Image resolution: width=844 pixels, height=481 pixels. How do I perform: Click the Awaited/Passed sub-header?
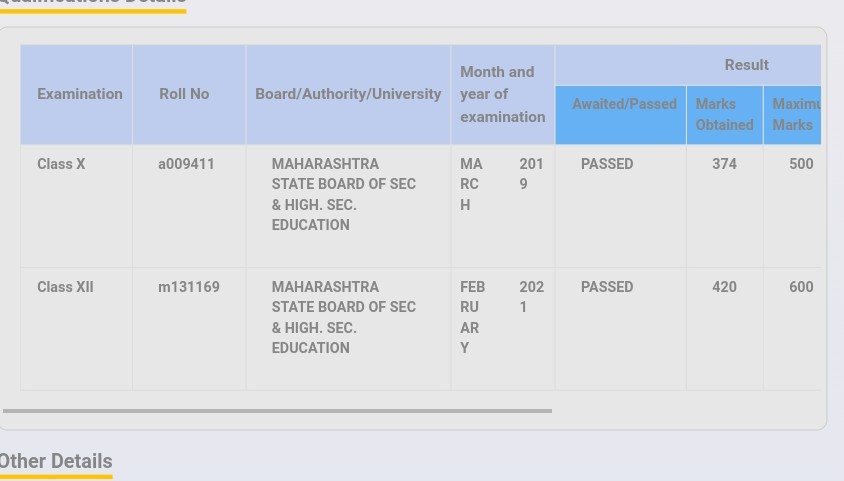click(x=624, y=104)
